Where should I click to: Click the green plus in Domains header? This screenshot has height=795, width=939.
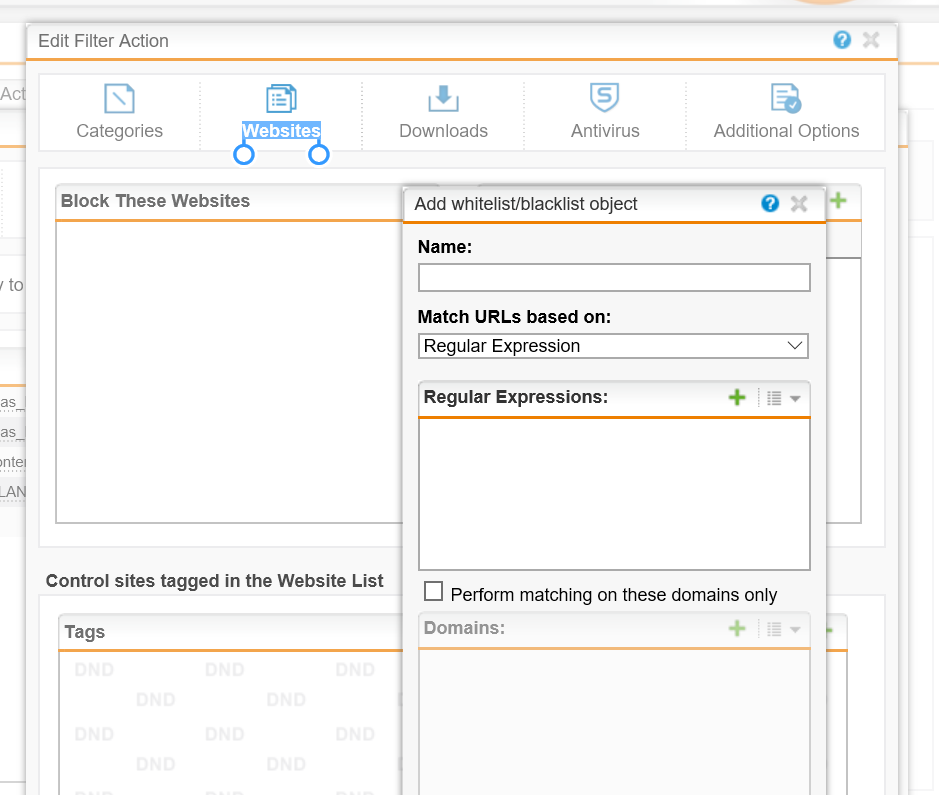(737, 629)
